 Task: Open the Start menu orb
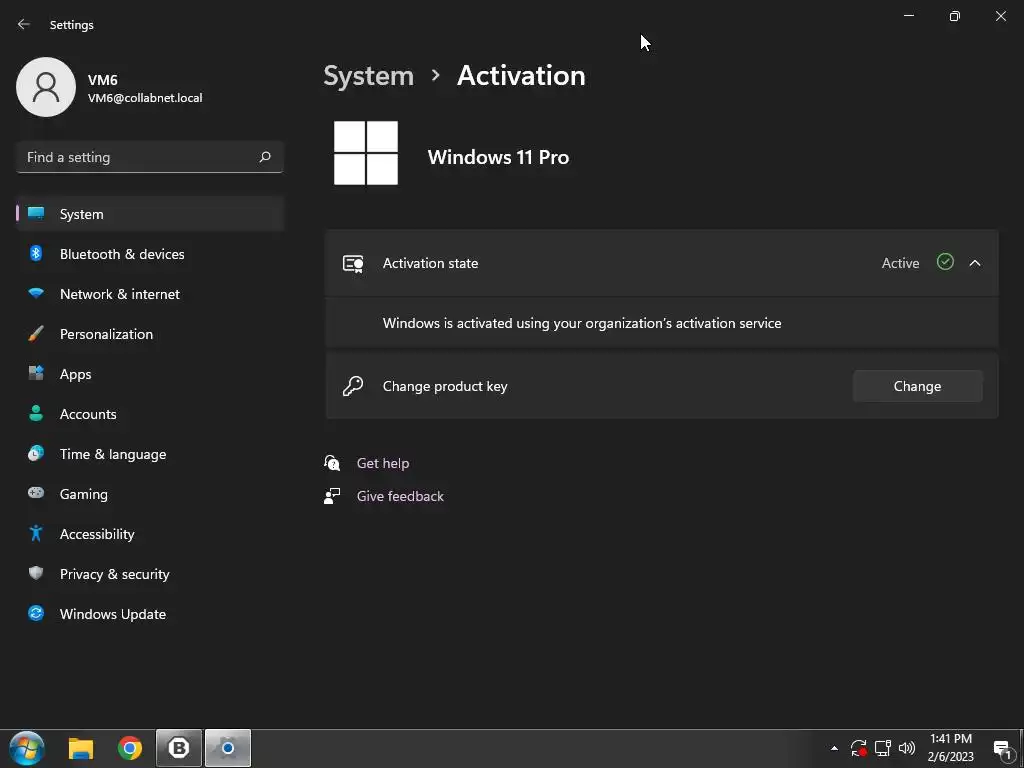coord(27,748)
